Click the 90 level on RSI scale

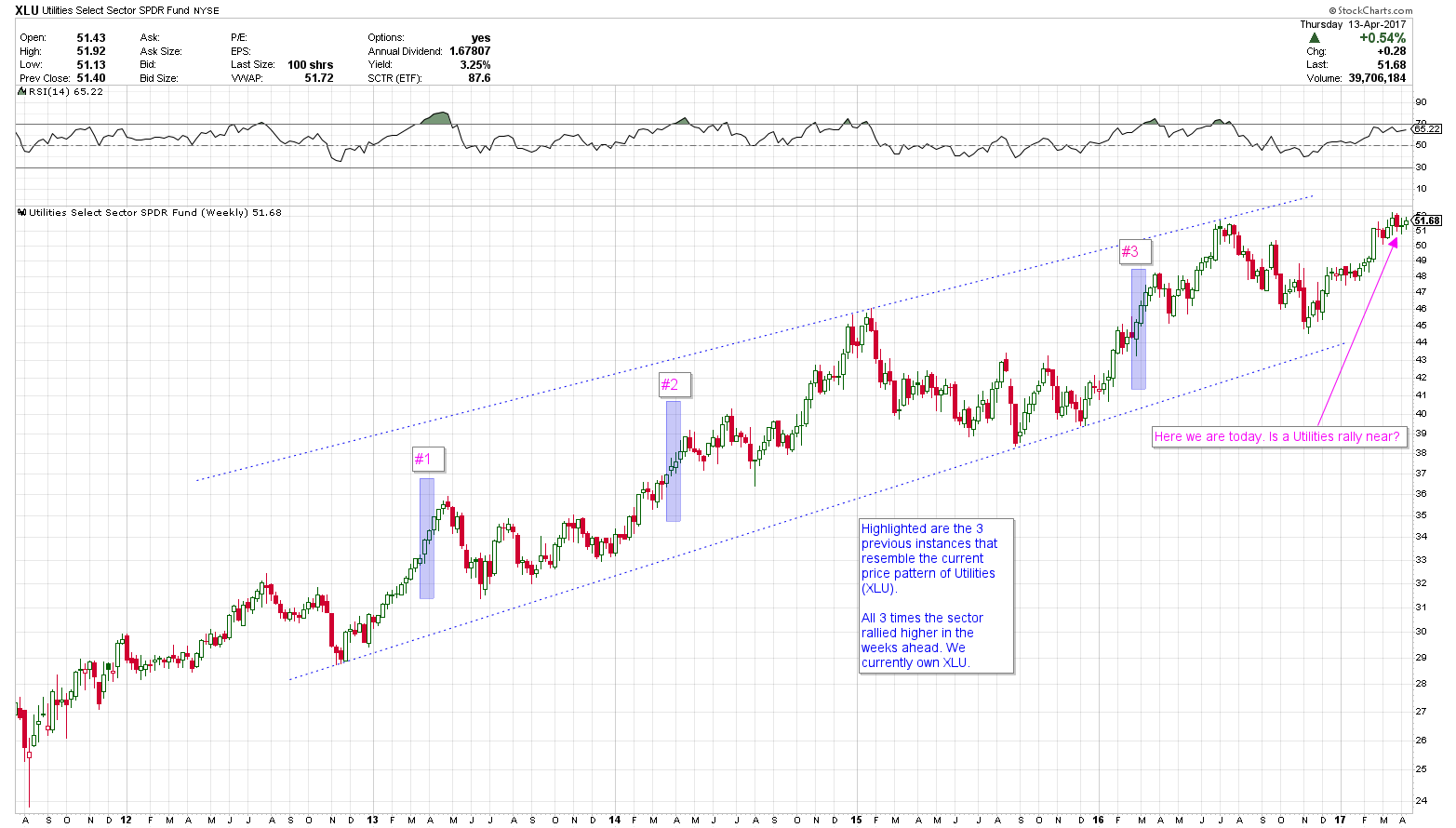pyautogui.click(x=1421, y=102)
